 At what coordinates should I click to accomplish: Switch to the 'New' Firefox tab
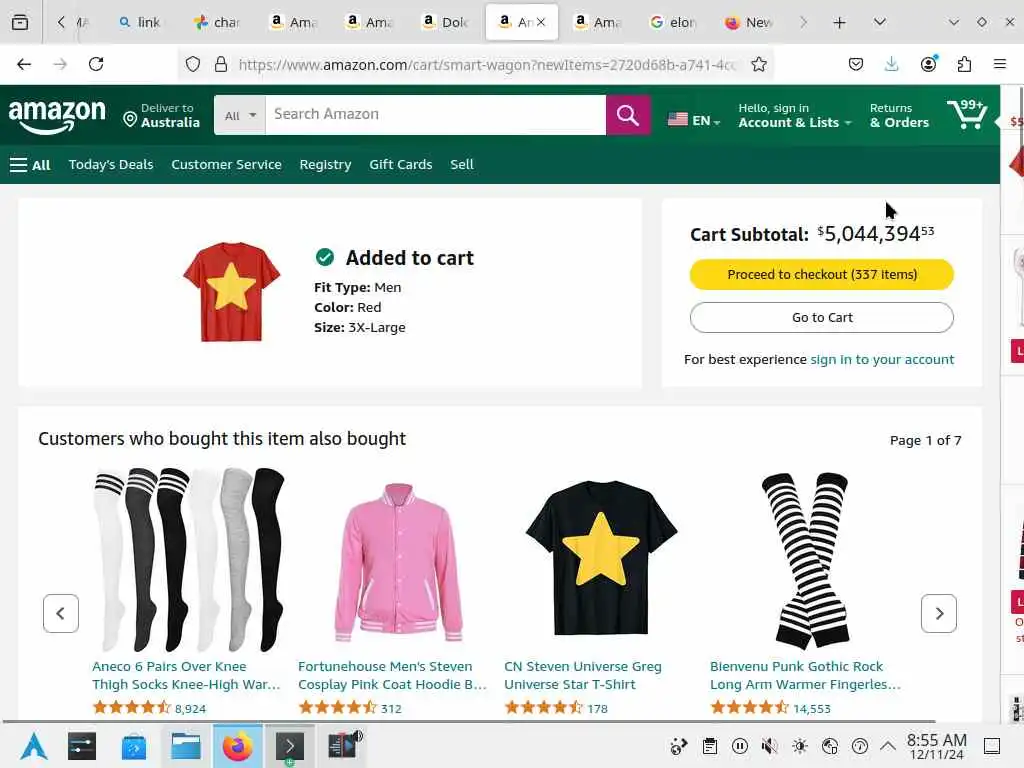[749, 22]
